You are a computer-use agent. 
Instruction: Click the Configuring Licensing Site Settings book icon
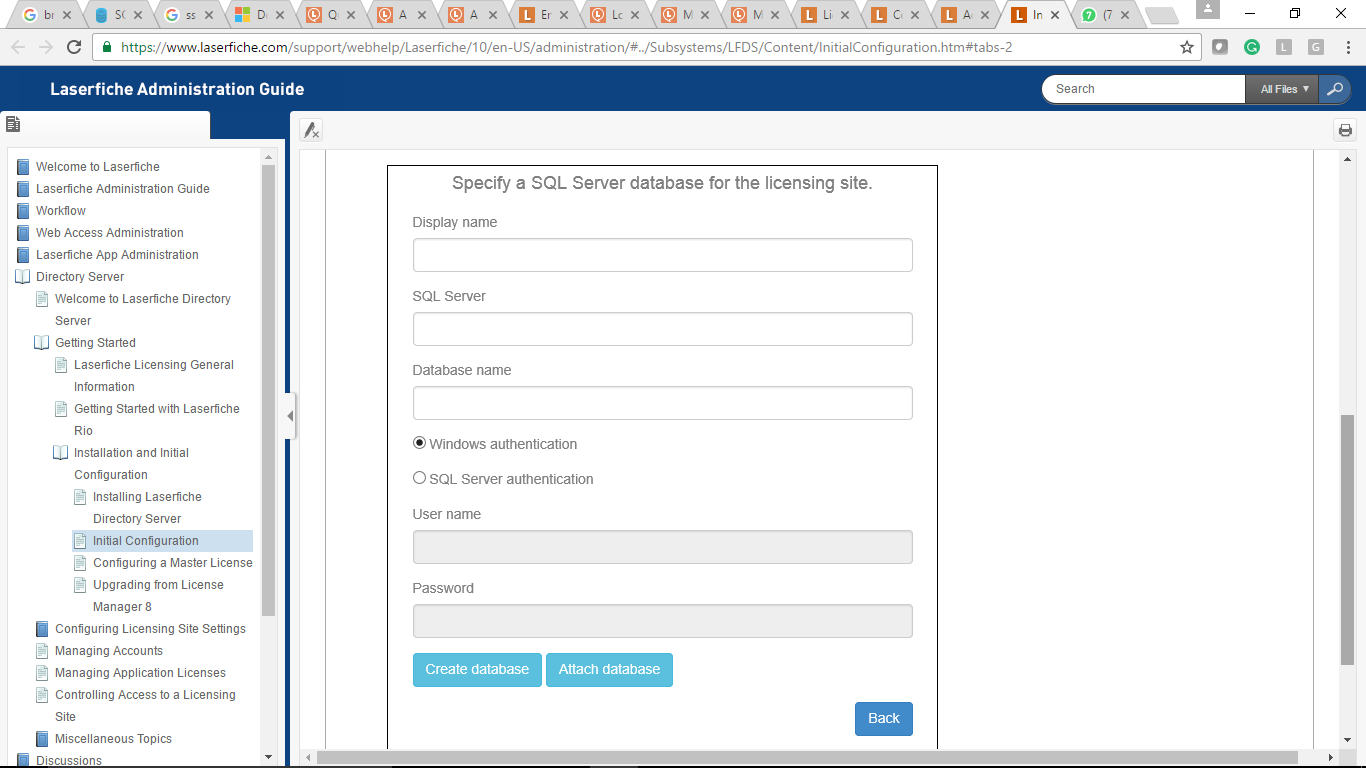click(x=42, y=629)
